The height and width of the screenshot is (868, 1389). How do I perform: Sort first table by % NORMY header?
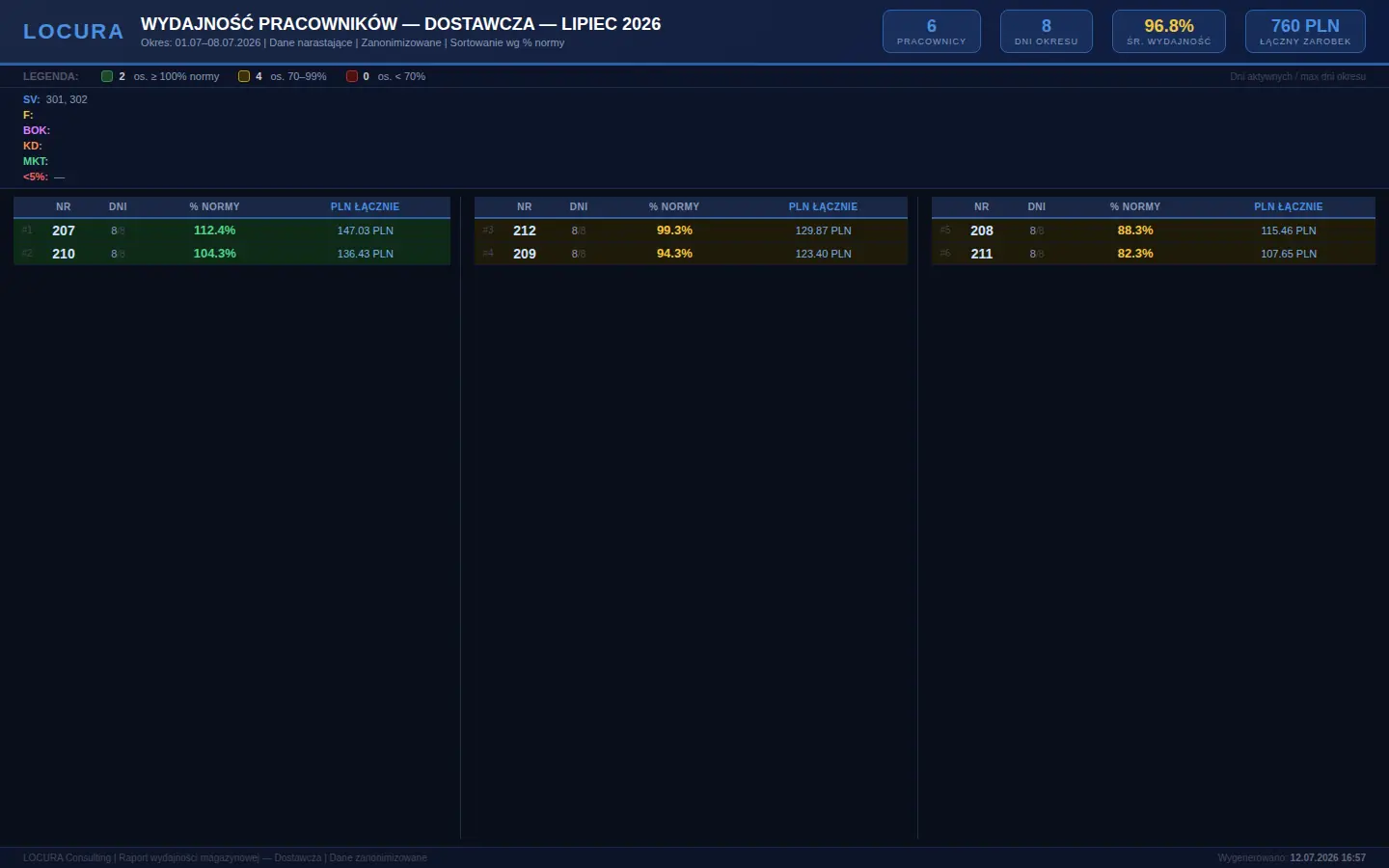pyautogui.click(x=214, y=206)
